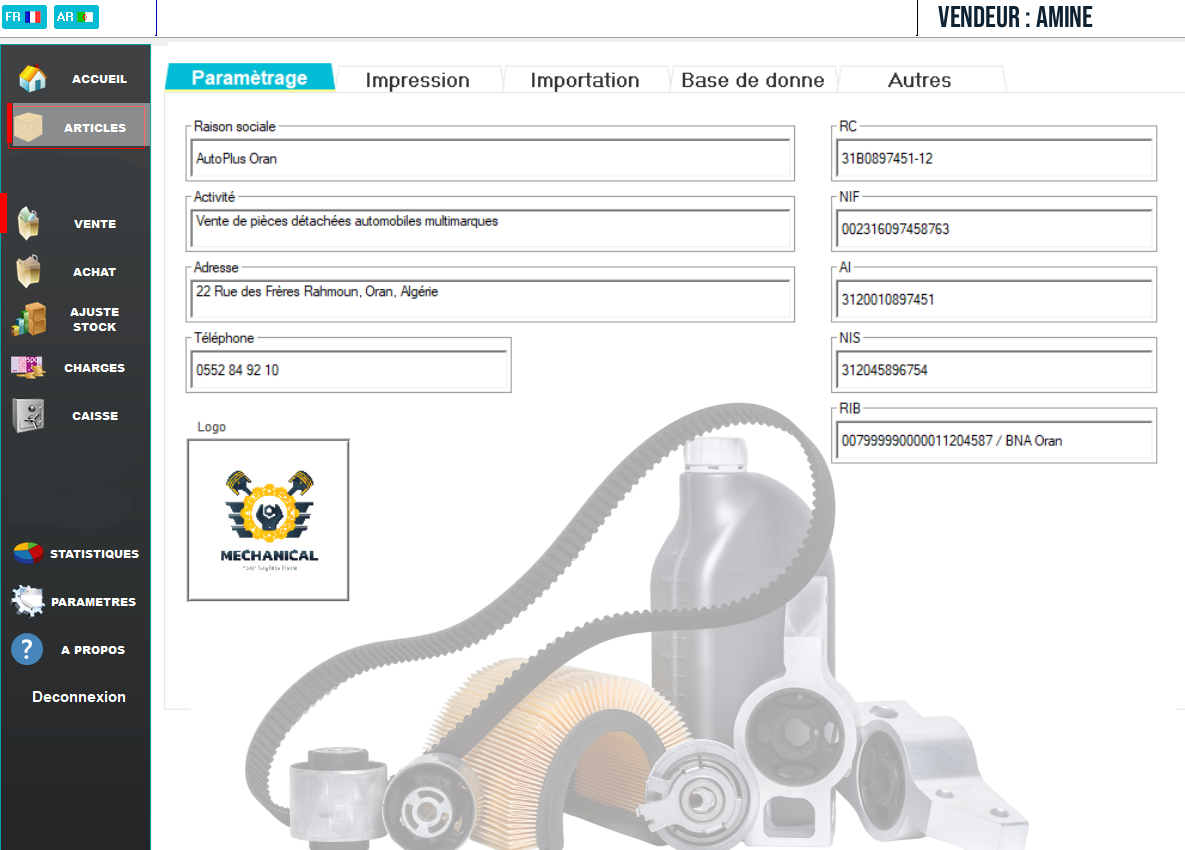Switch to the Impression tab
This screenshot has width=1185, height=850.
[417, 80]
